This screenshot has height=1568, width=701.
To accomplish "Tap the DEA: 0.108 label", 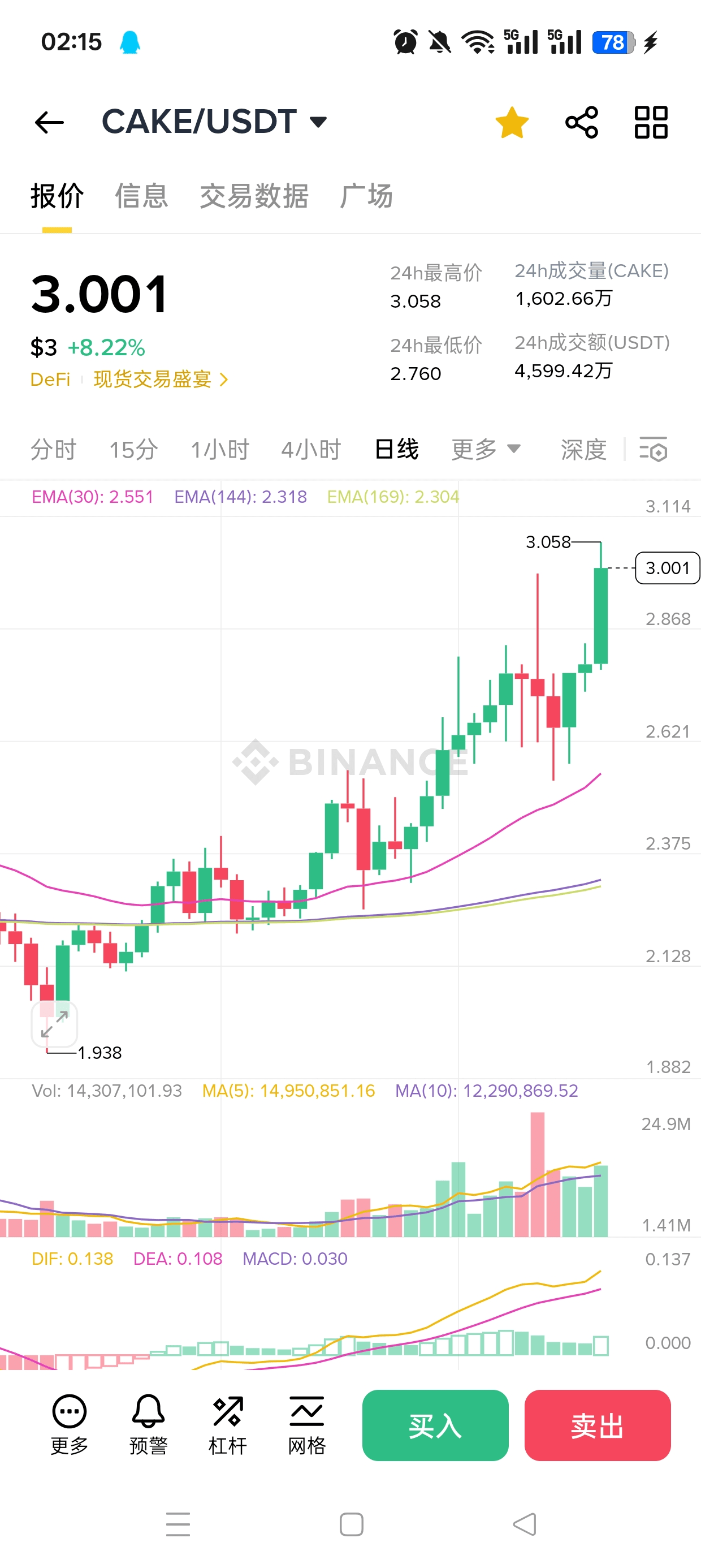I will pos(178,1258).
